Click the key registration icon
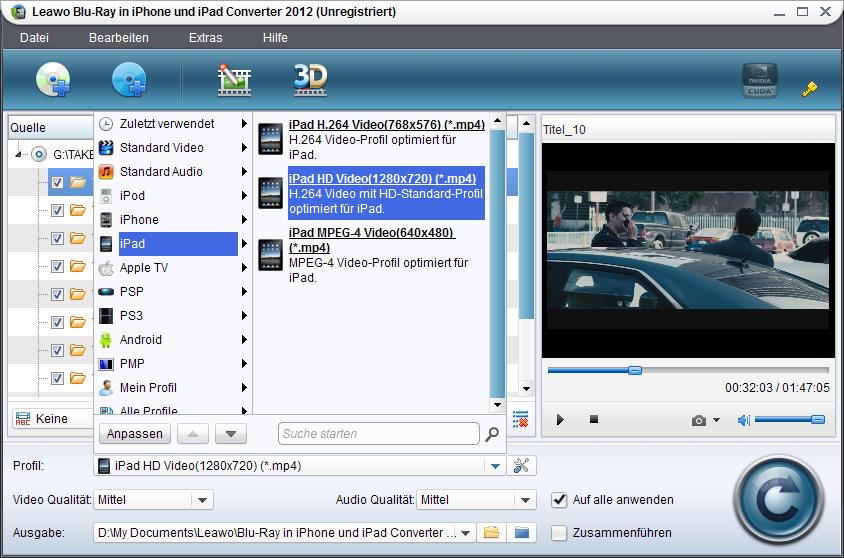Screen dimensions: 844x558 coord(809,89)
